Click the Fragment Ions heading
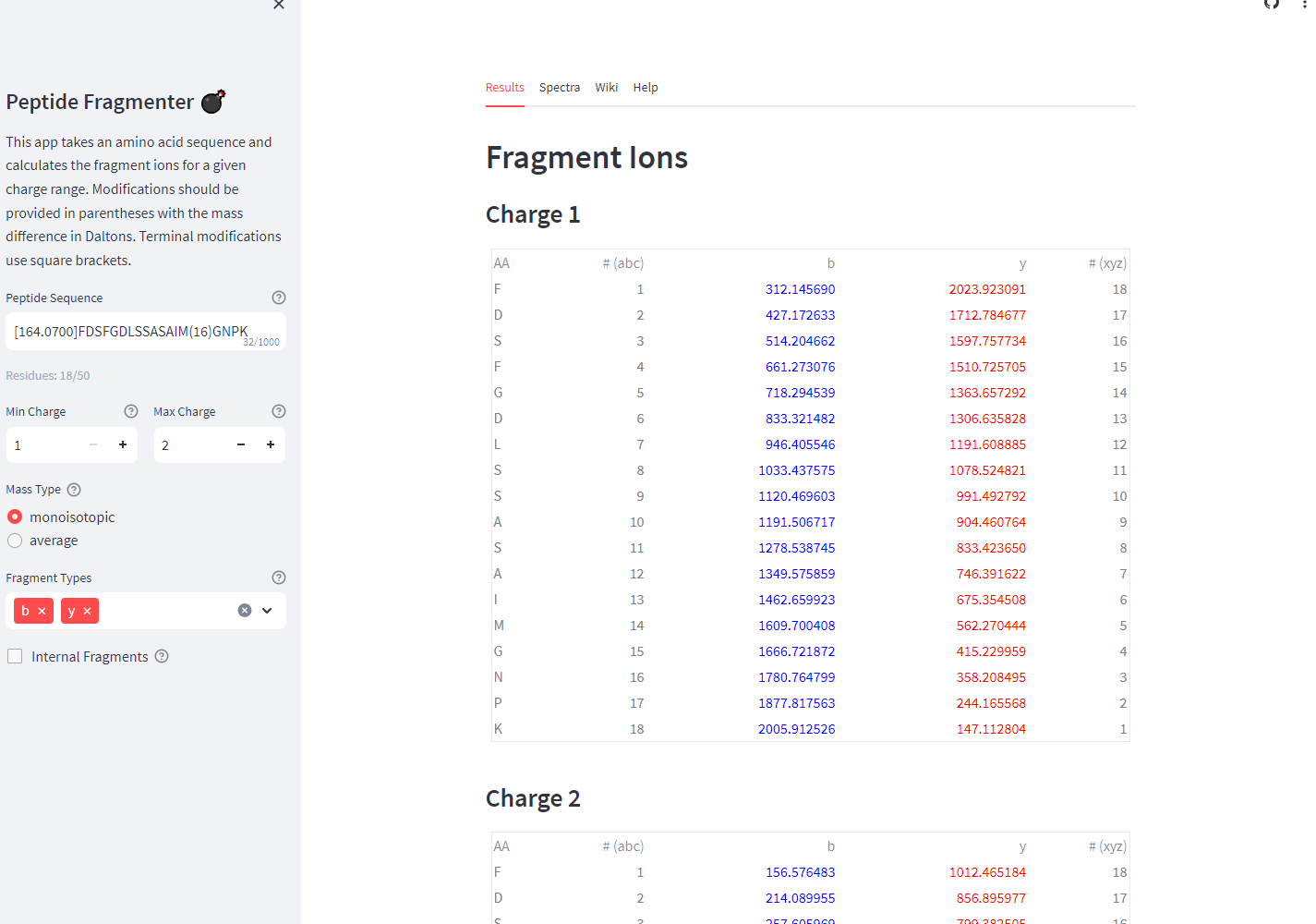The image size is (1316, 924). (586, 157)
